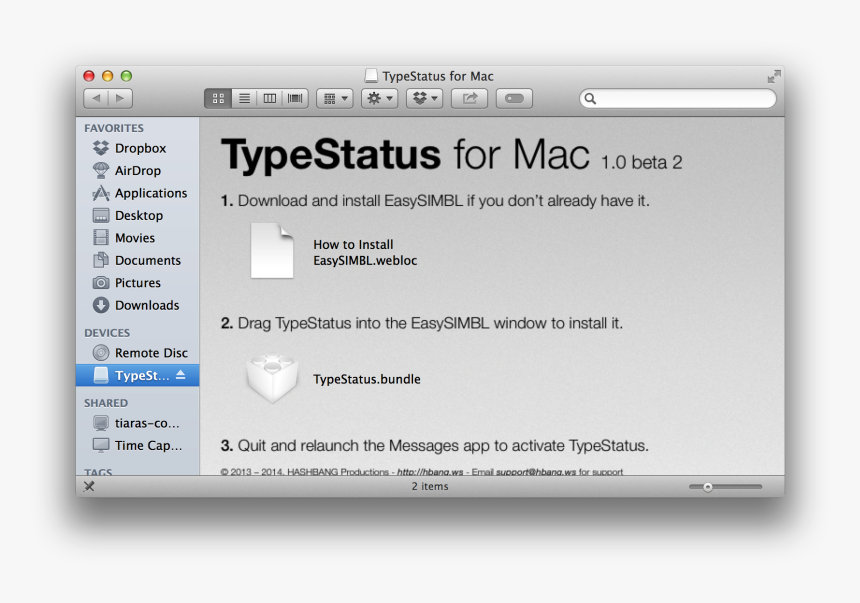860x603 pixels.
Task: Click the "2 items" status bar text
Action: [430, 487]
